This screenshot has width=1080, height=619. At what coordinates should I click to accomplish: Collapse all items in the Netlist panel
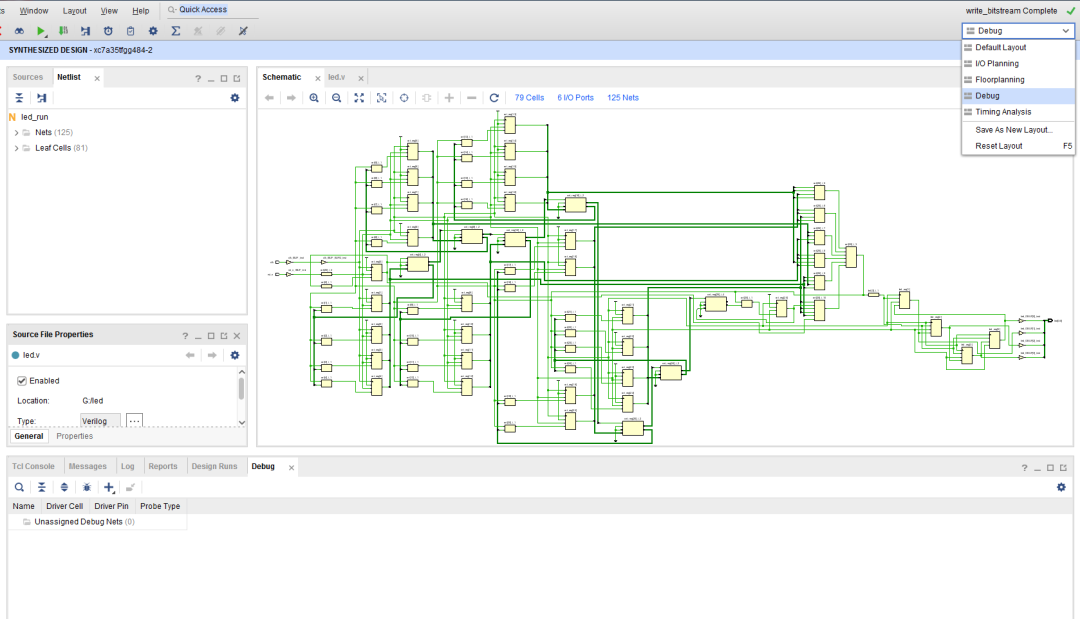pyautogui.click(x=19, y=98)
